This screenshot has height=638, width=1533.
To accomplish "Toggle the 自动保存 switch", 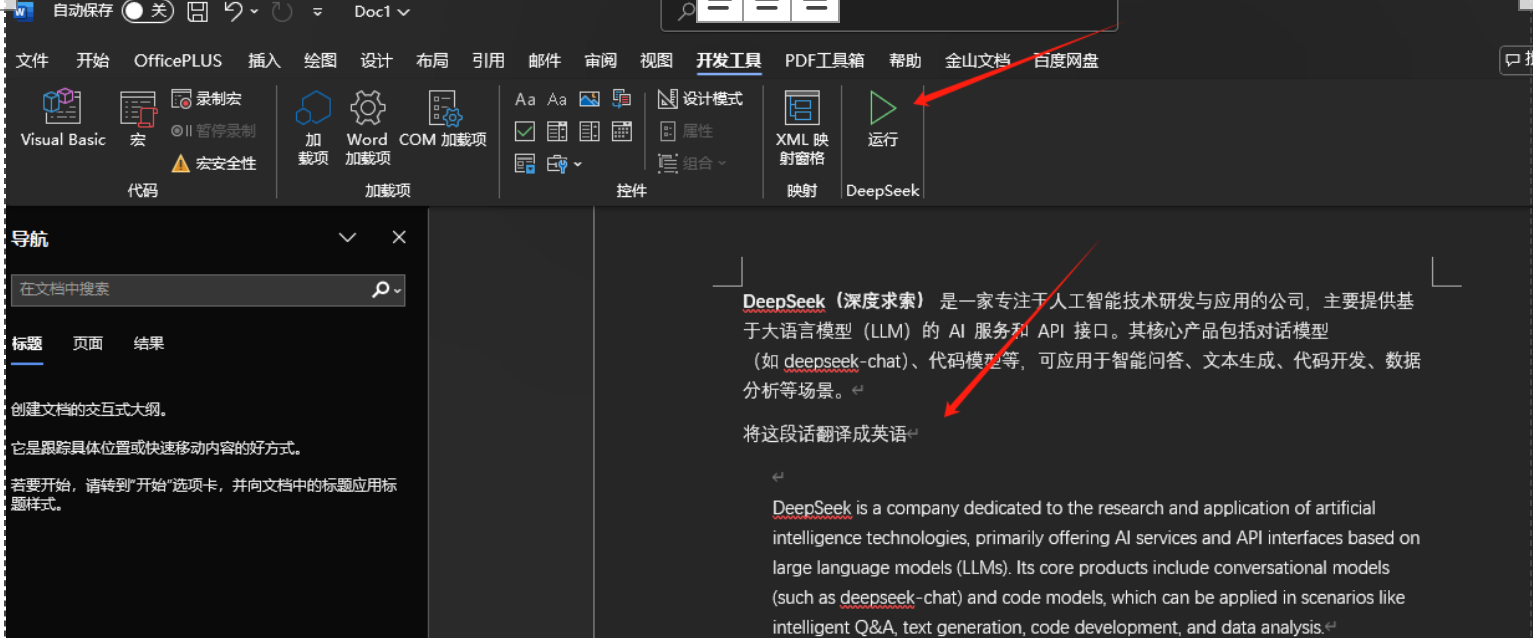I will click(x=146, y=12).
